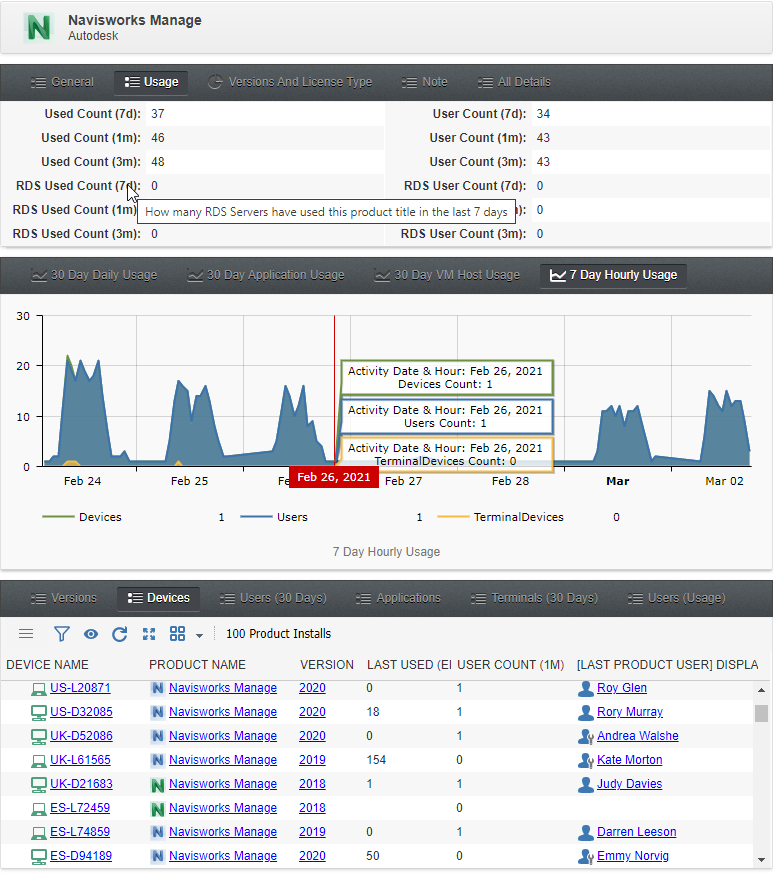Sort by DEVICE NAME column header
This screenshot has height=874, width=773.
point(47,664)
